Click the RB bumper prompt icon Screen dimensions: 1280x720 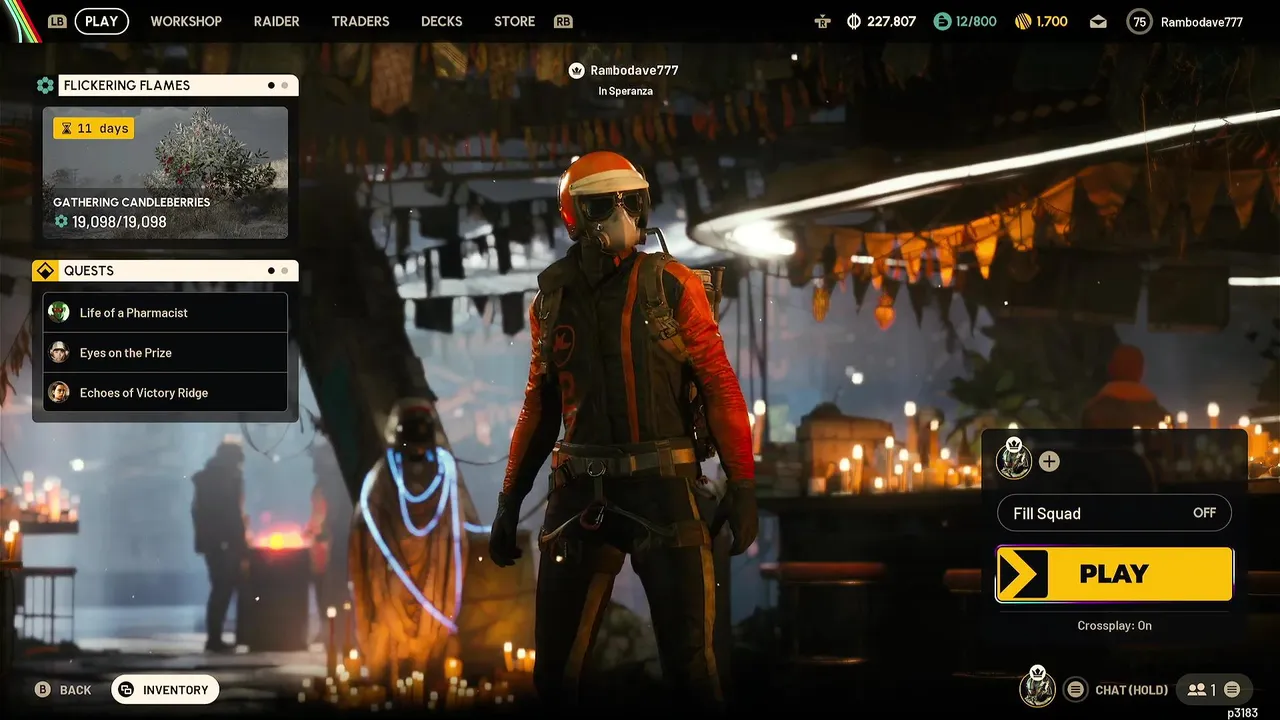[x=563, y=21]
